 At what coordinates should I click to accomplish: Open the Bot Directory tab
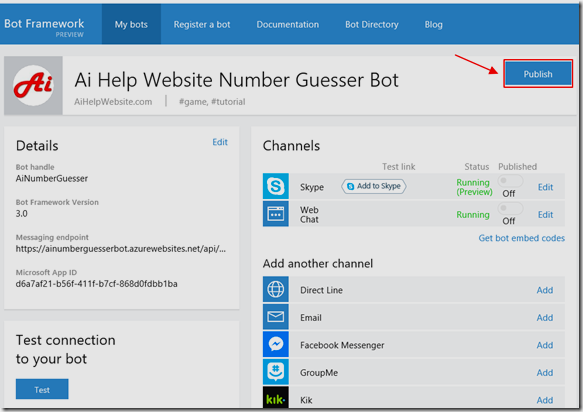click(372, 25)
